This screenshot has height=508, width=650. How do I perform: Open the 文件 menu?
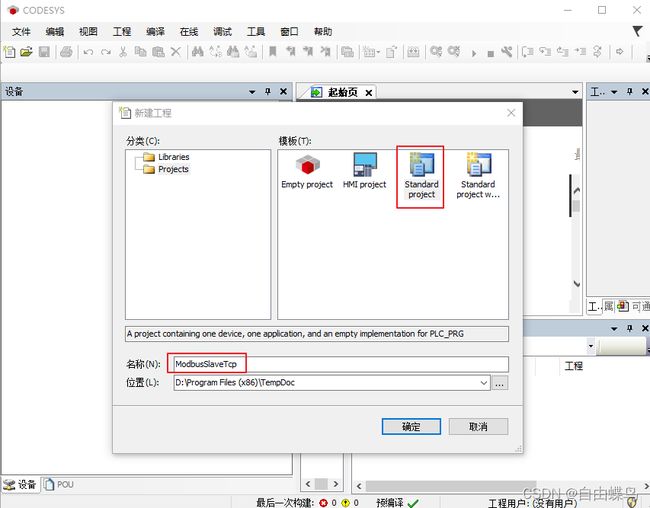pyautogui.click(x=21, y=32)
